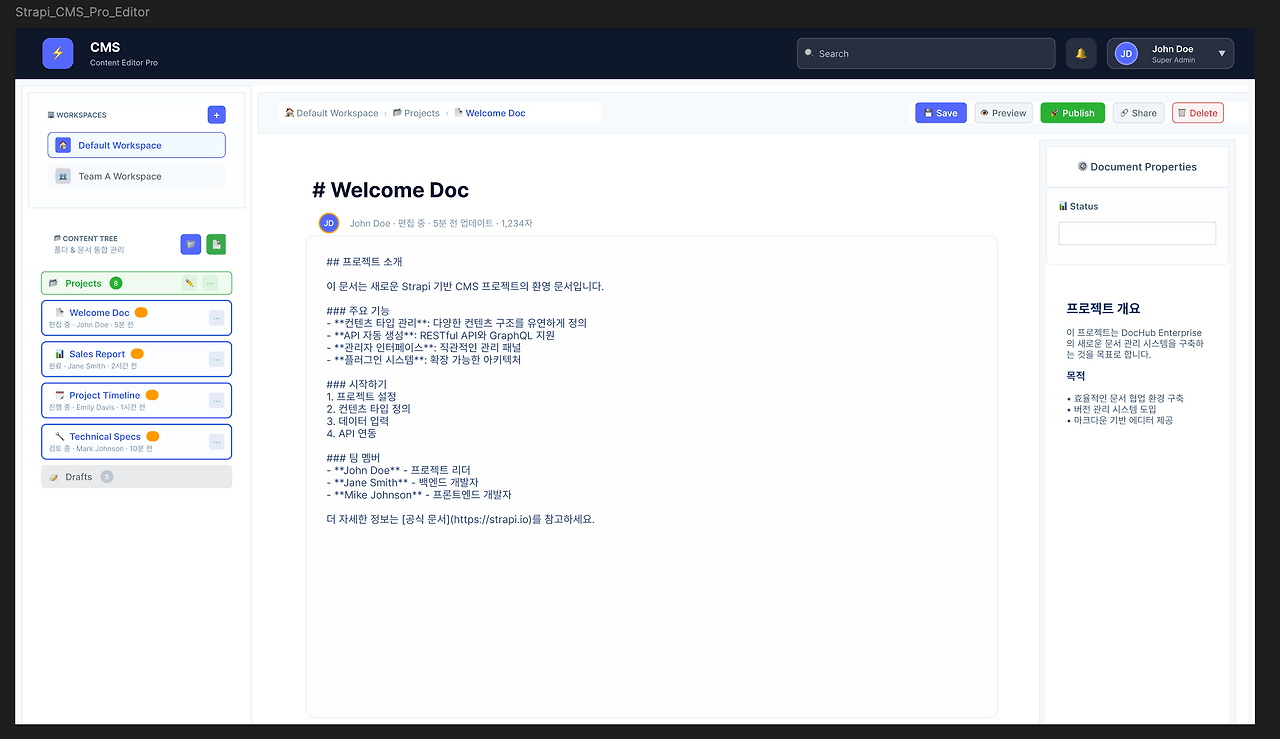Select the pencil edit icon on Projects folder
The width and height of the screenshot is (1280, 739).
click(x=189, y=283)
